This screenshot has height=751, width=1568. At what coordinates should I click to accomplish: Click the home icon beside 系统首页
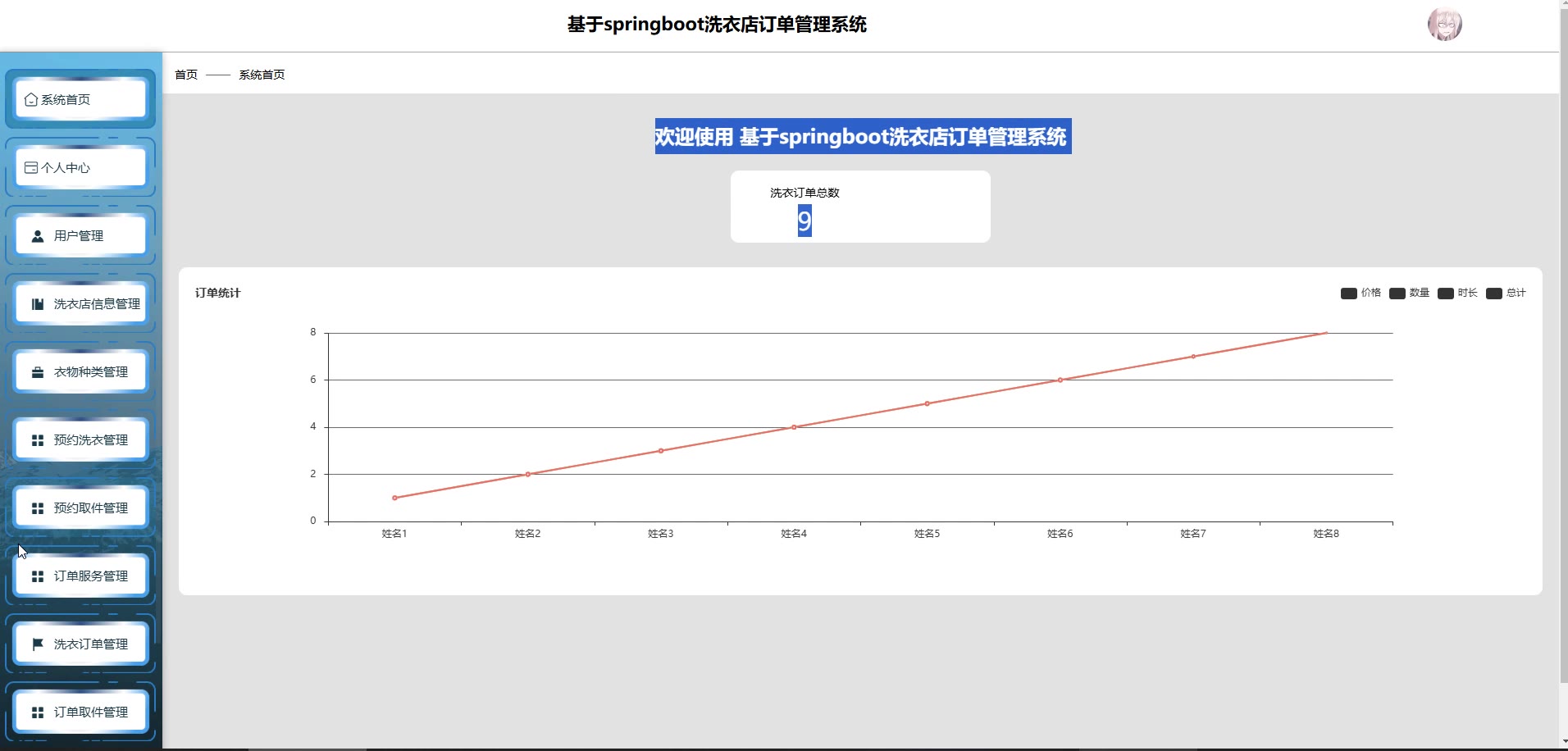coord(31,100)
